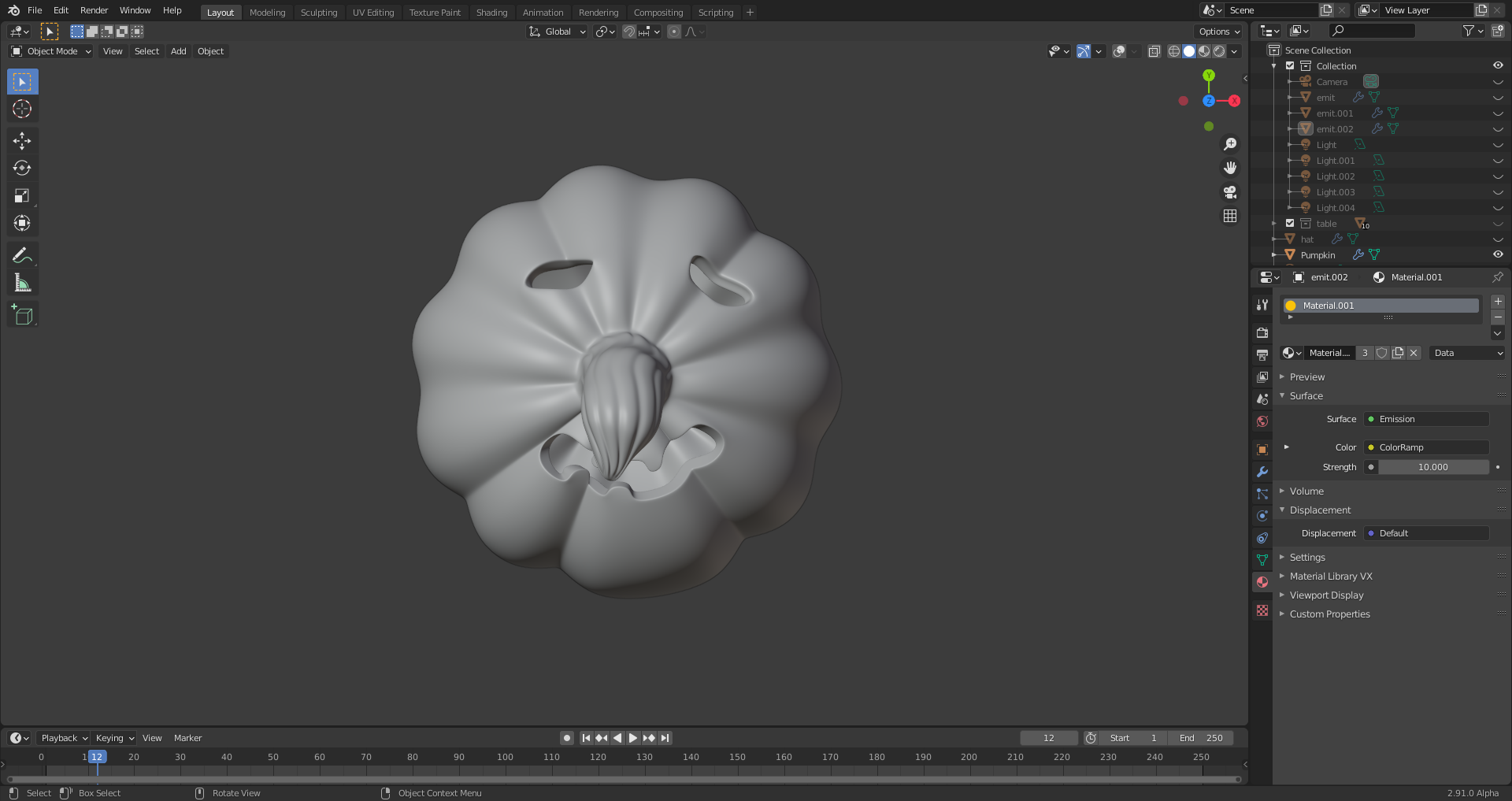
Task: Click the zoom magnifier in viewport sidebar
Action: click(1230, 143)
